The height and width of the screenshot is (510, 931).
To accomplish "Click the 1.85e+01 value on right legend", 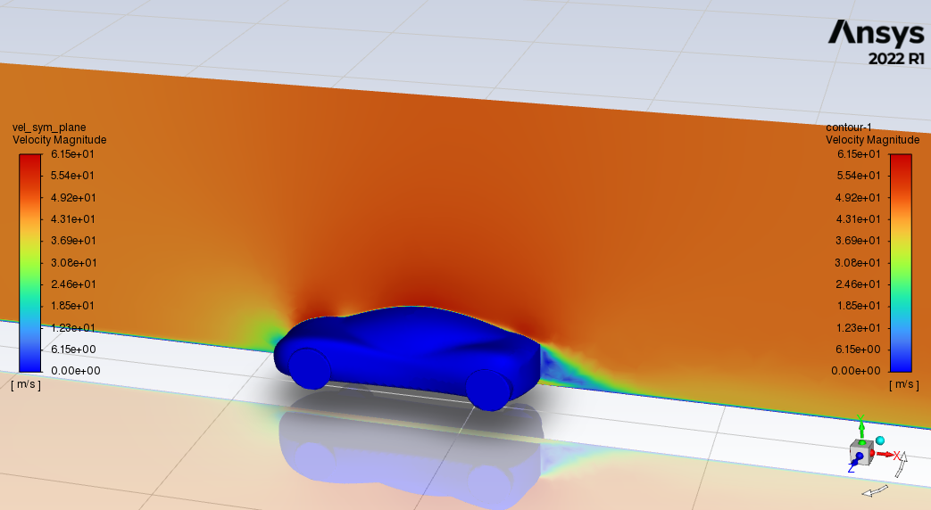I will (x=857, y=306).
